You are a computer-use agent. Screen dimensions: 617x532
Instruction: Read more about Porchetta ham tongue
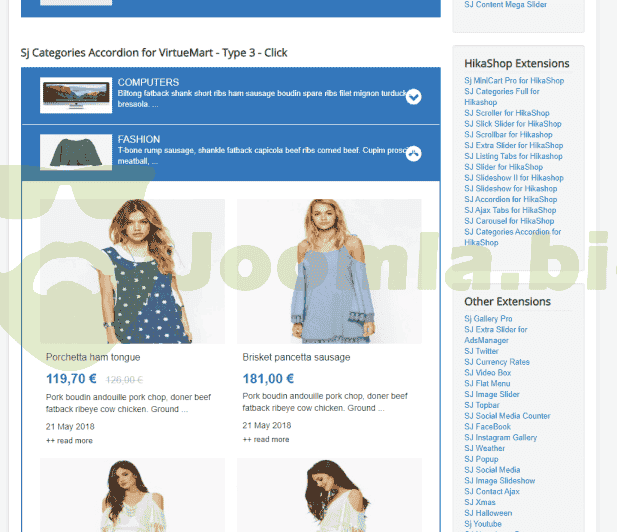pos(69,440)
